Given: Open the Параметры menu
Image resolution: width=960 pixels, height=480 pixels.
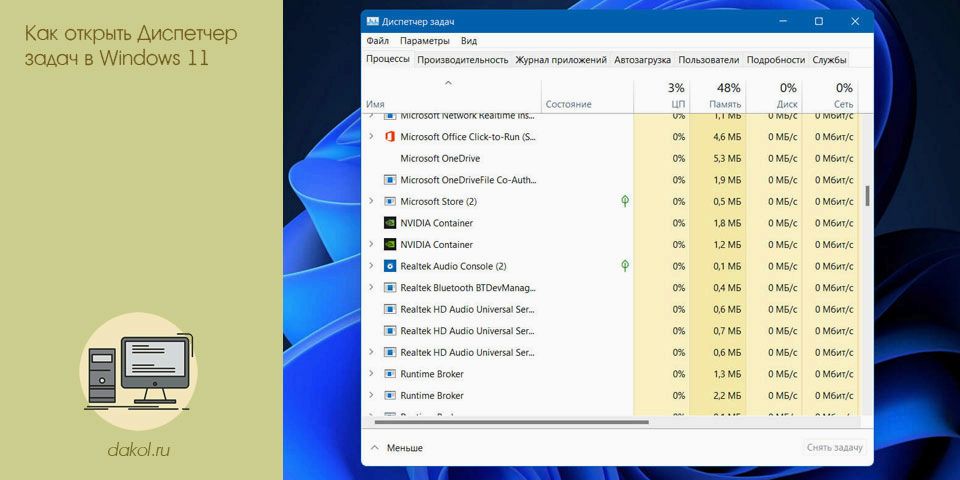Looking at the screenshot, I should pos(425,41).
